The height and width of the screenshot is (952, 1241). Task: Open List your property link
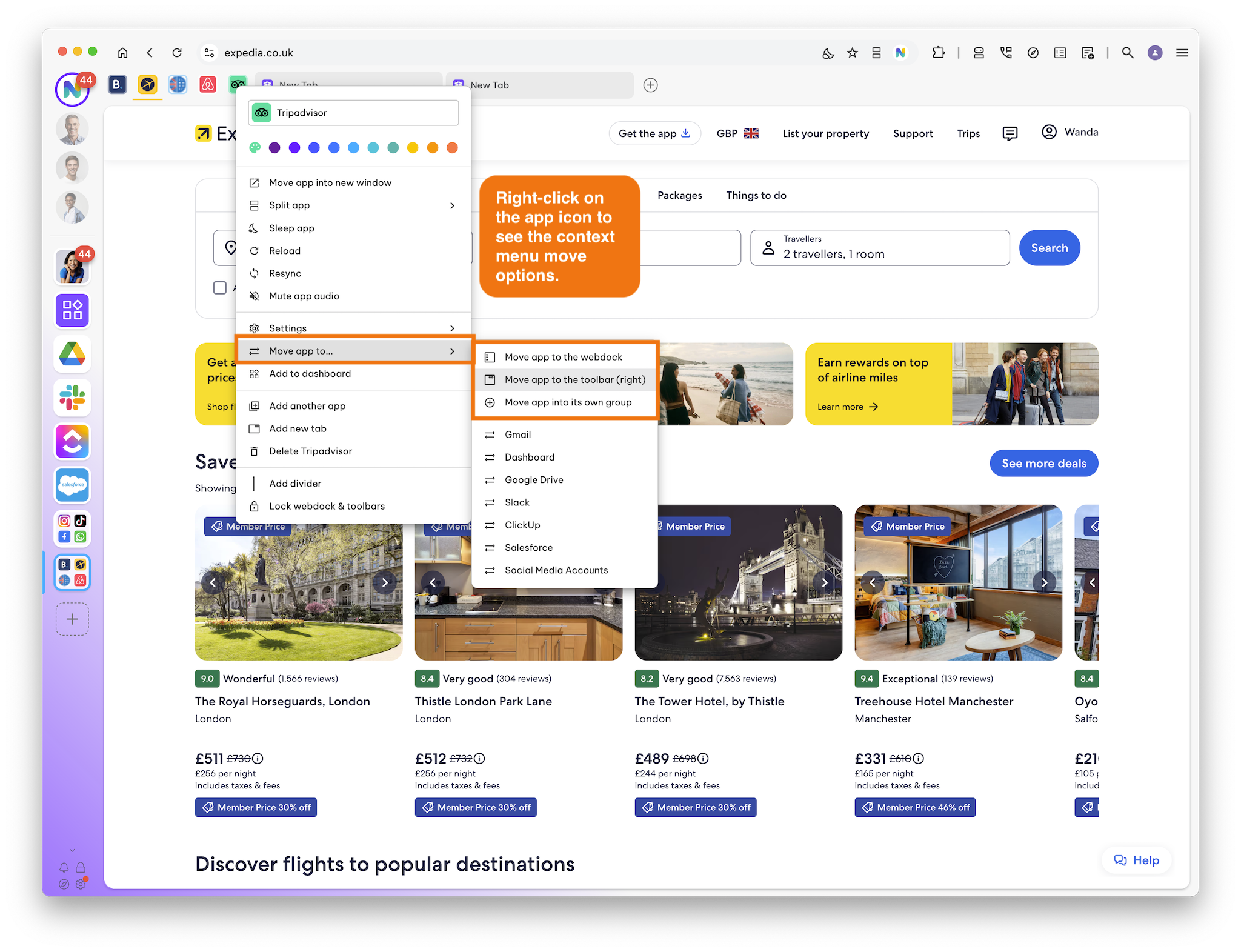[x=825, y=134]
